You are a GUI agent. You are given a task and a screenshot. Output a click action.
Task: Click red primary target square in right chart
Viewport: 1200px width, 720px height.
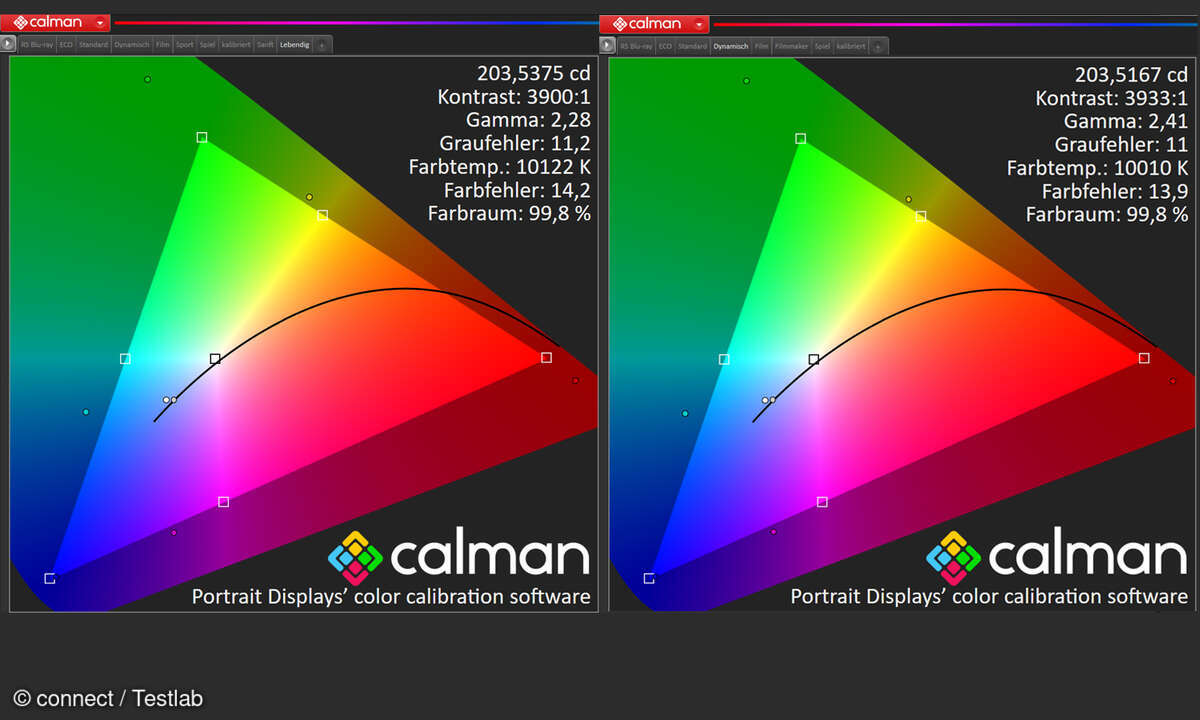(x=1144, y=357)
